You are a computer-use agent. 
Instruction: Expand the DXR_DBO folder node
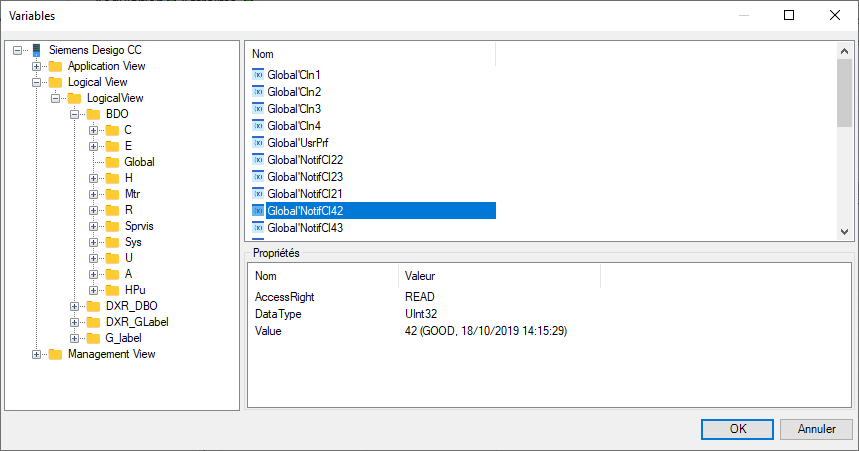(x=75, y=306)
